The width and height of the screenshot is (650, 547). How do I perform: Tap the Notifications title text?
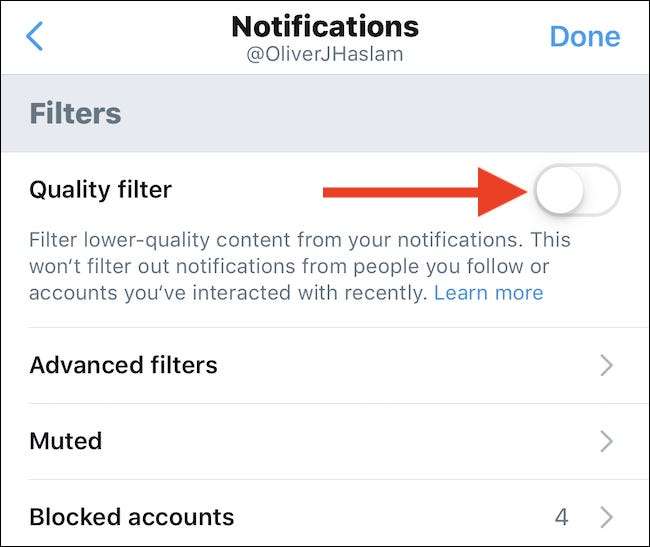tap(325, 25)
